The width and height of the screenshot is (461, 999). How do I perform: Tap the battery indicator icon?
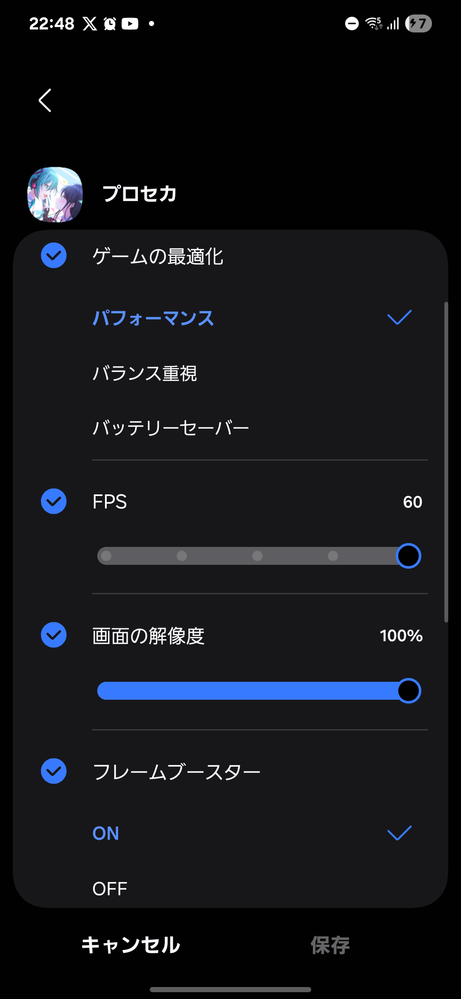point(419,24)
